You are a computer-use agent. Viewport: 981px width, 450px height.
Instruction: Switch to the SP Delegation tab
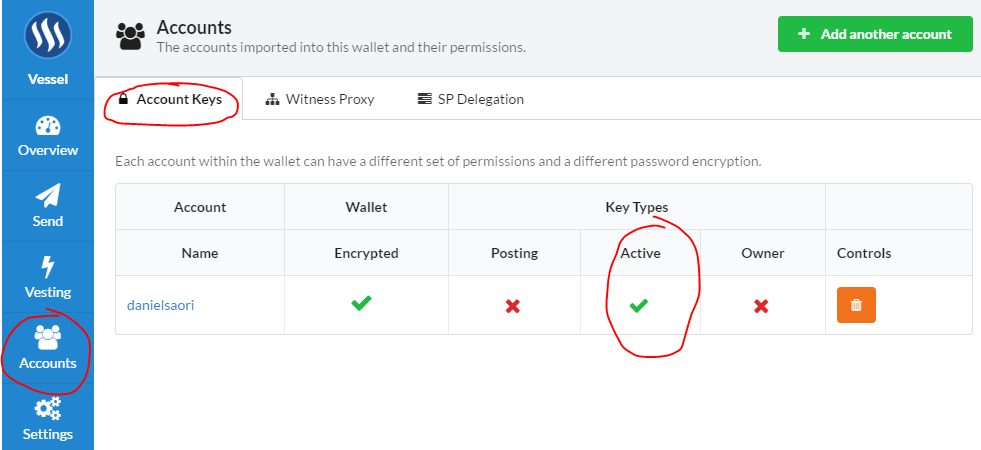tap(470, 99)
